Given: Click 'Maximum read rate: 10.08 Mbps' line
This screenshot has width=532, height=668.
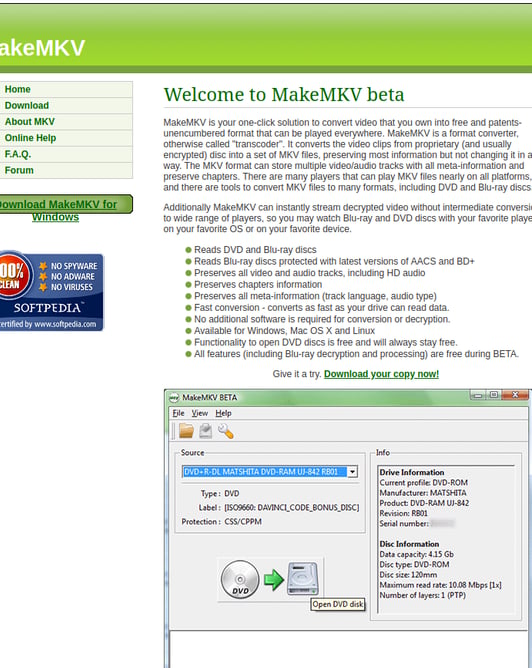Looking at the screenshot, I should point(440,585).
